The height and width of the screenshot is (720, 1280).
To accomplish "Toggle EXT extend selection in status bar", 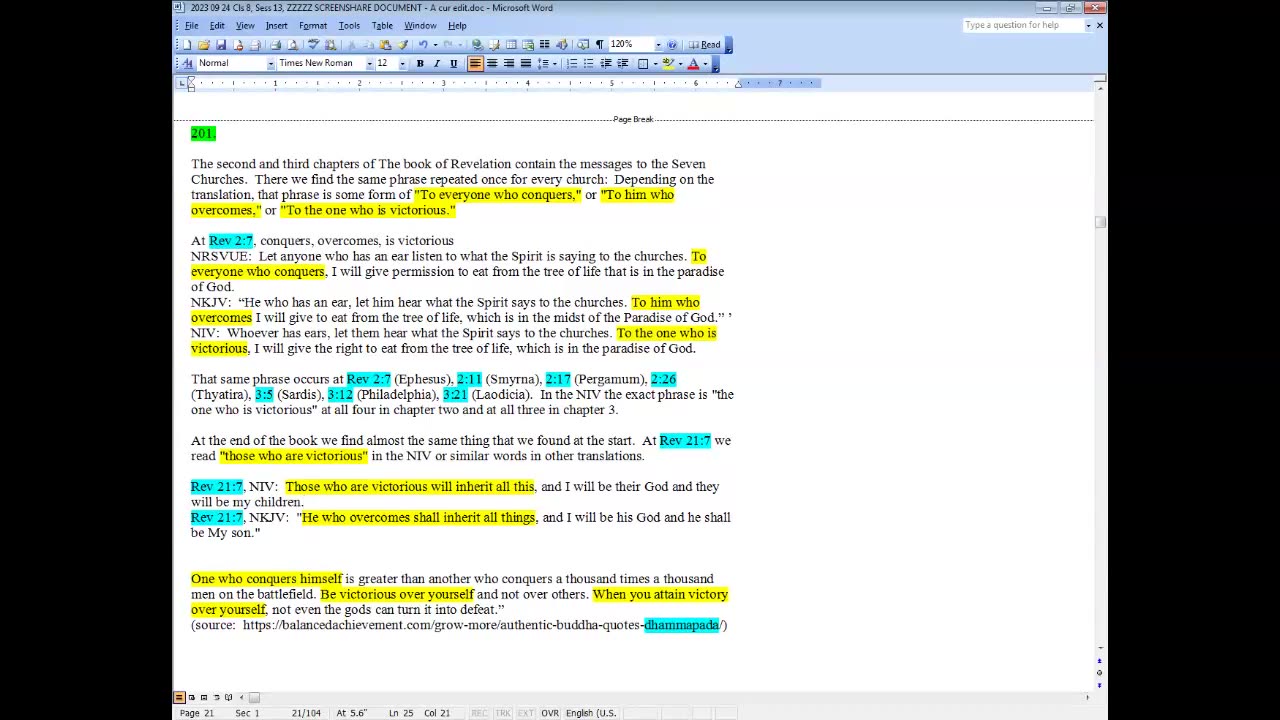I will click(x=525, y=713).
